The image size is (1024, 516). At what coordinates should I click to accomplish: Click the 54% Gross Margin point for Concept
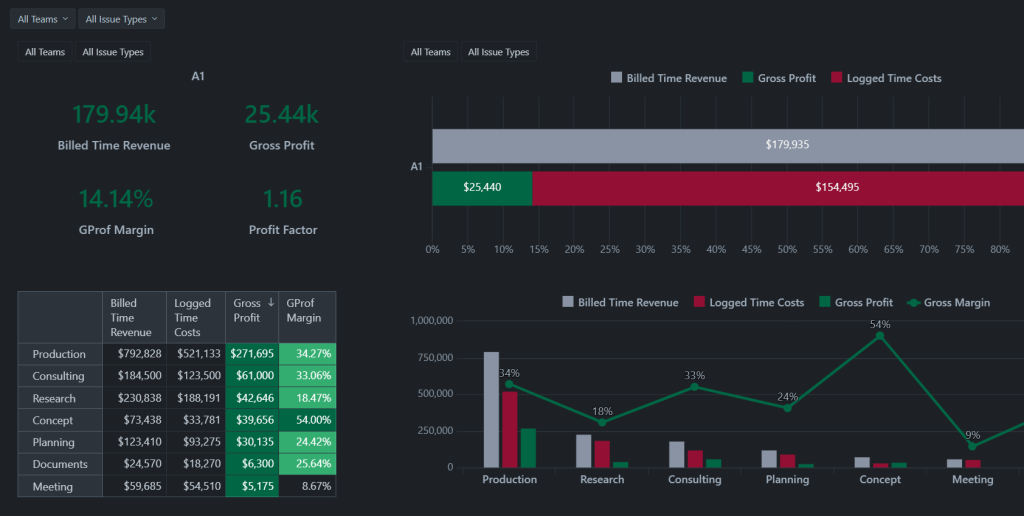pyautogui.click(x=880, y=336)
